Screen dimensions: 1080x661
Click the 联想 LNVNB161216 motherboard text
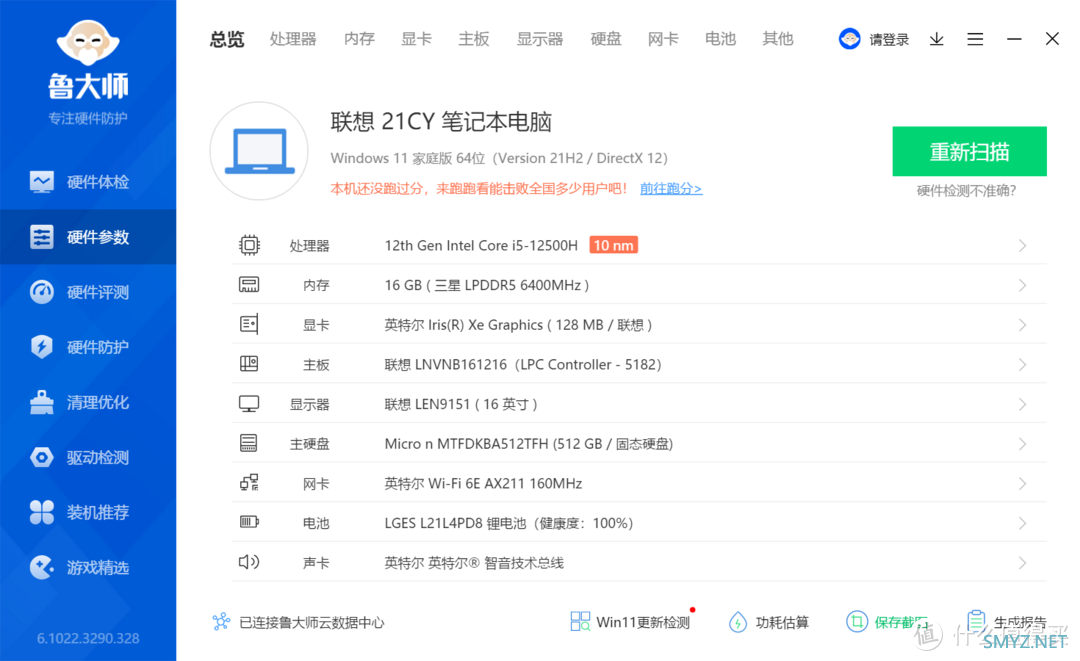coord(523,364)
